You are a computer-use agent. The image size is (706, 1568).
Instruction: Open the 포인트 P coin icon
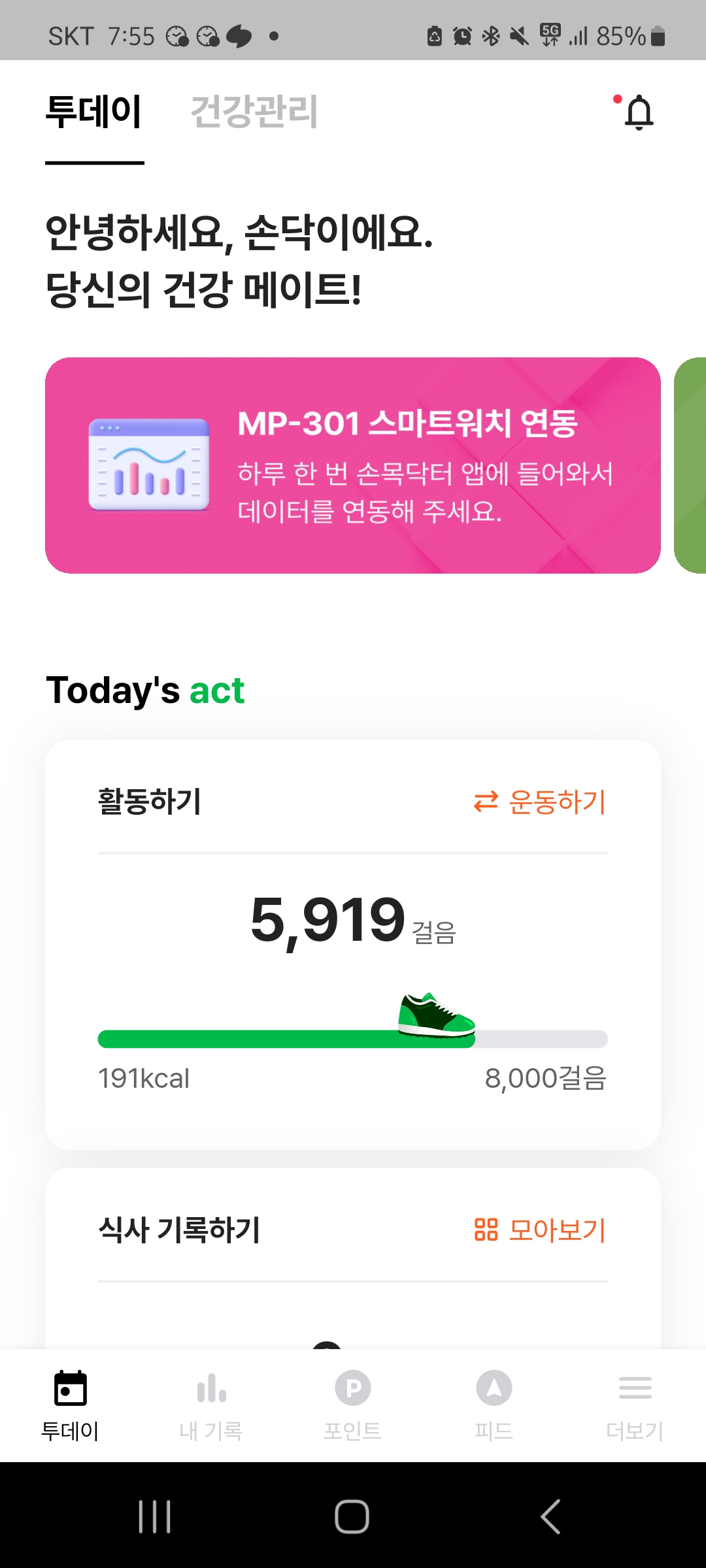point(353,1388)
